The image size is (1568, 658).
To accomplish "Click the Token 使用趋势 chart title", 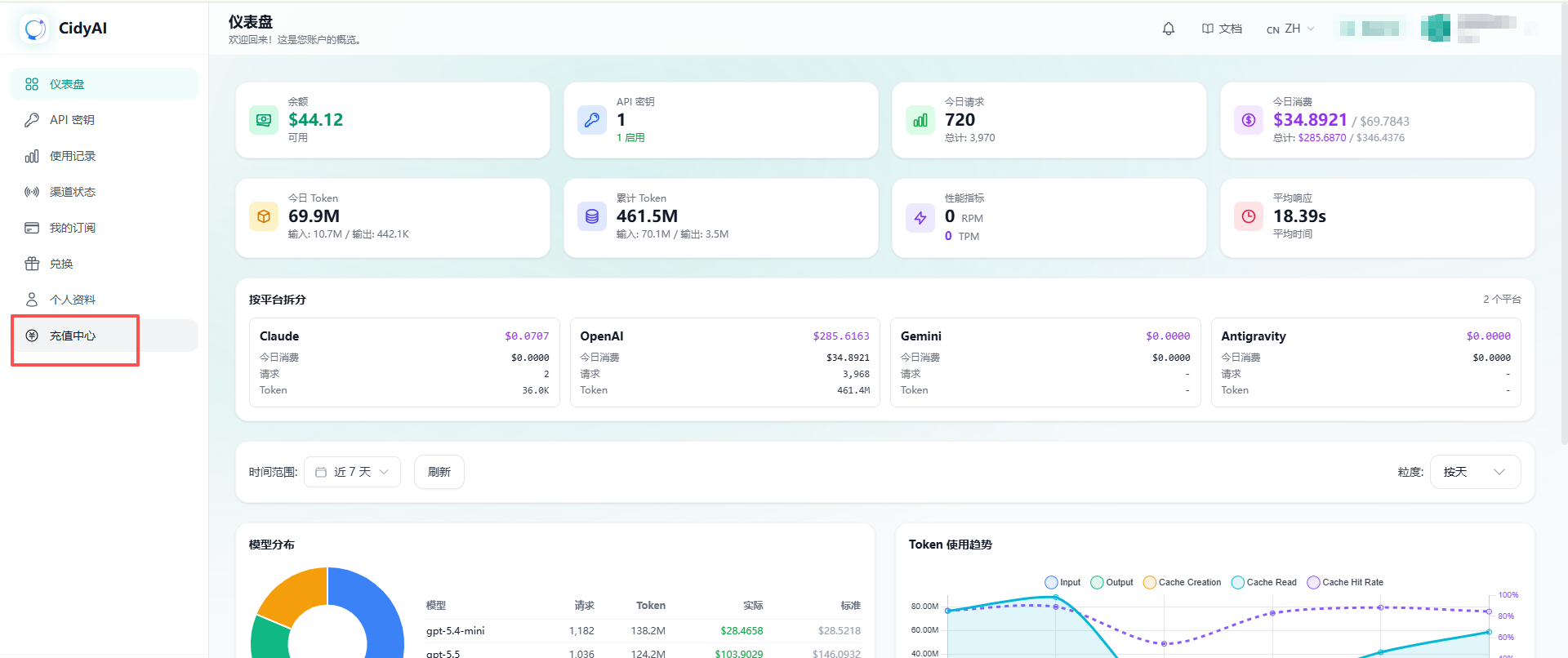I will point(951,545).
